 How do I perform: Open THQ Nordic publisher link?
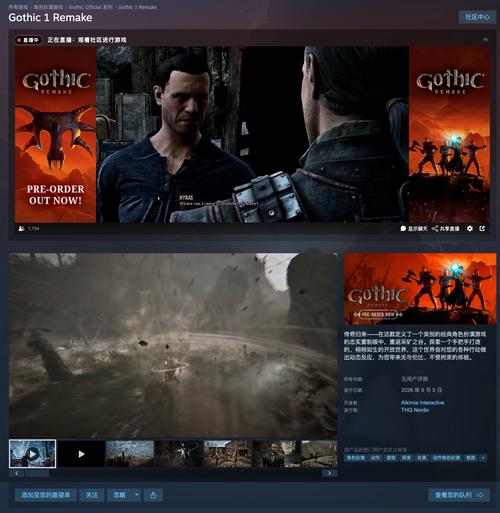(x=415, y=410)
